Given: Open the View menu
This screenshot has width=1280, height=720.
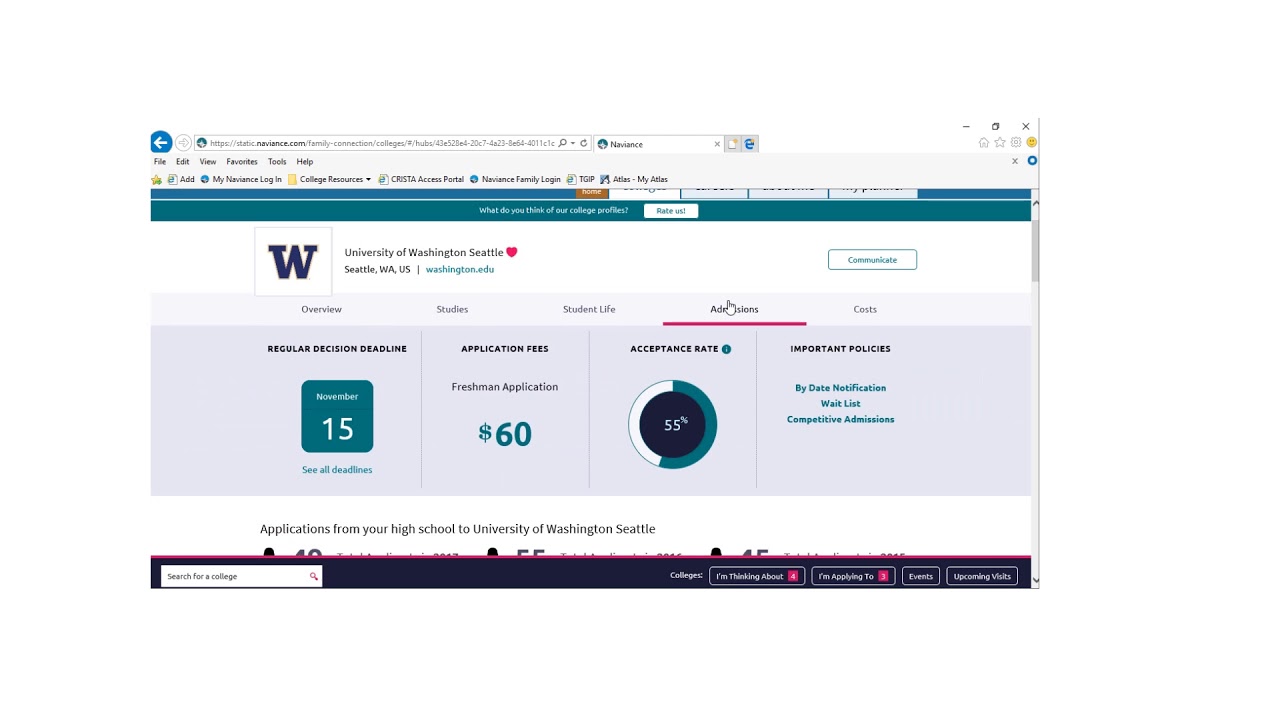Looking at the screenshot, I should (x=208, y=162).
